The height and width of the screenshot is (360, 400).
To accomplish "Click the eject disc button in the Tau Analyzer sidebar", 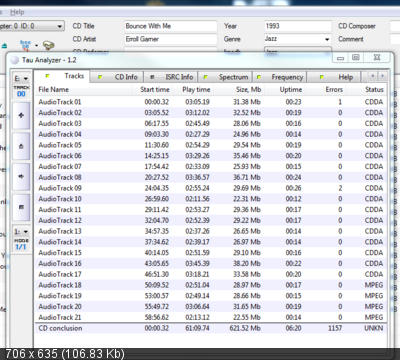I will (21, 146).
